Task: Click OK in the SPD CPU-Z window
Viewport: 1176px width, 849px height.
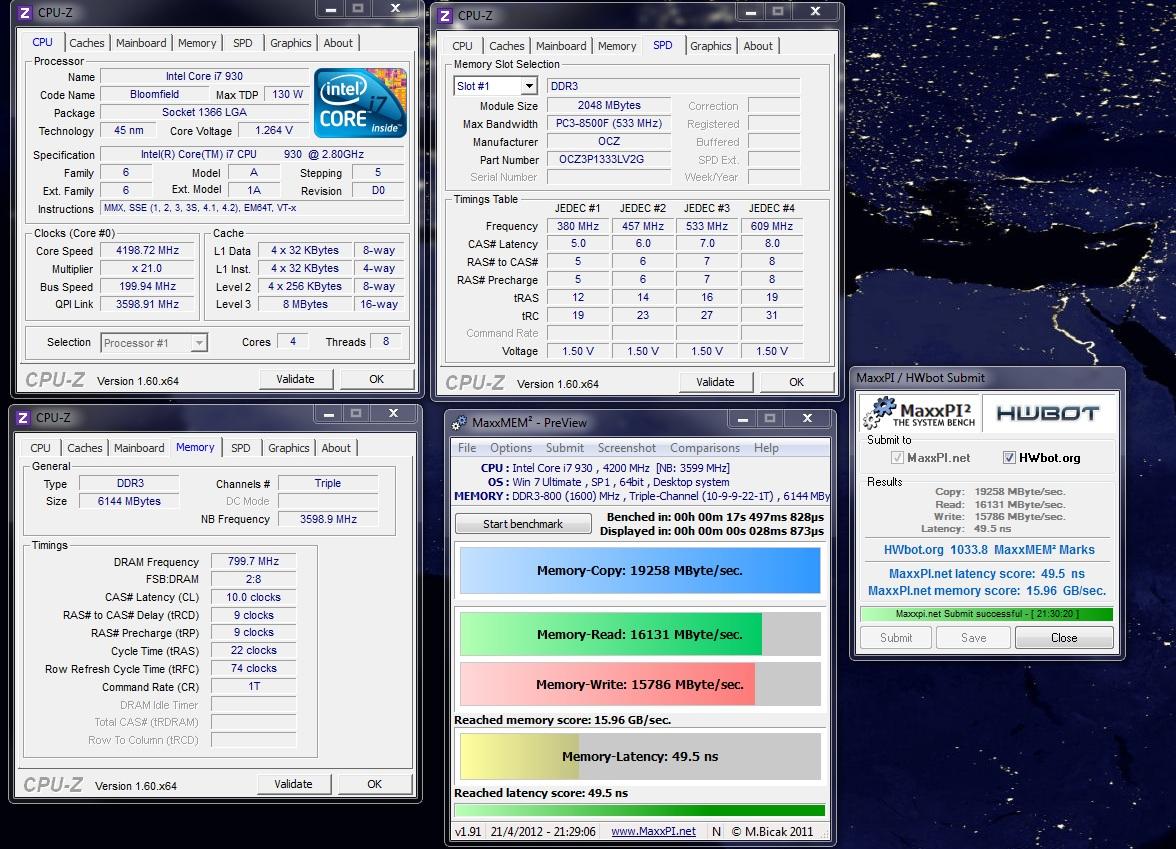Action: point(796,382)
